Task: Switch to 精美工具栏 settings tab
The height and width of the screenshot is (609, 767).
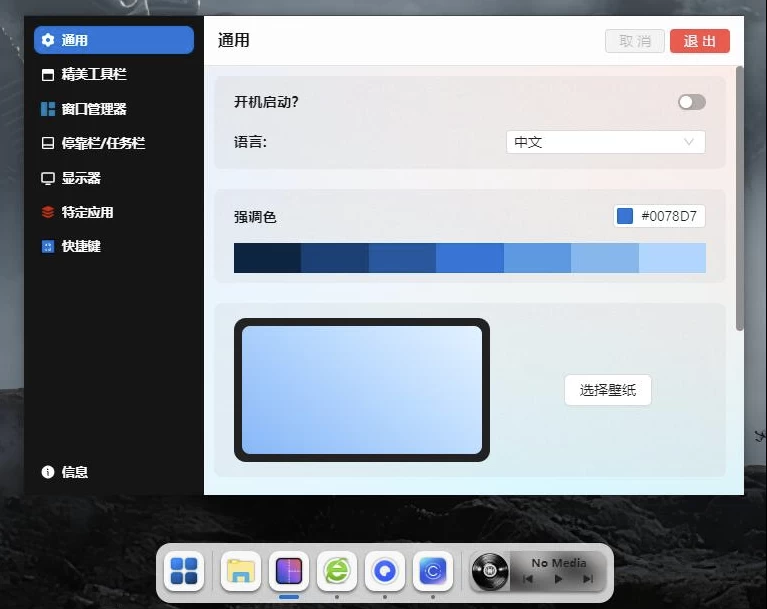Action: [x=93, y=75]
